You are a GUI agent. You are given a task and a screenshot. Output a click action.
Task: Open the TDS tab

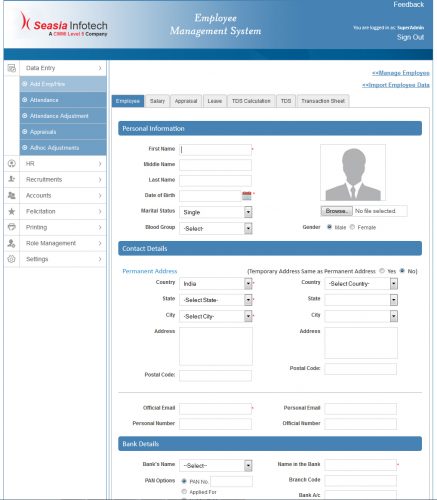pos(286,101)
